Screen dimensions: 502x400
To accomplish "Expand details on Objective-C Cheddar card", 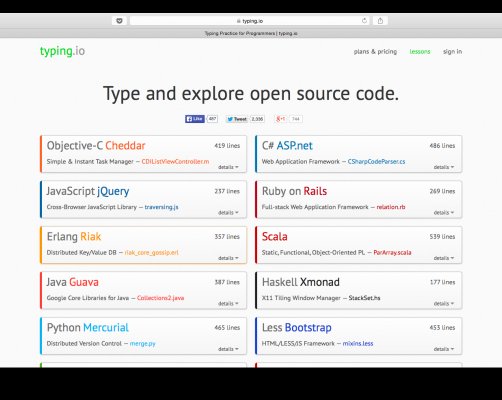I will tap(228, 167).
